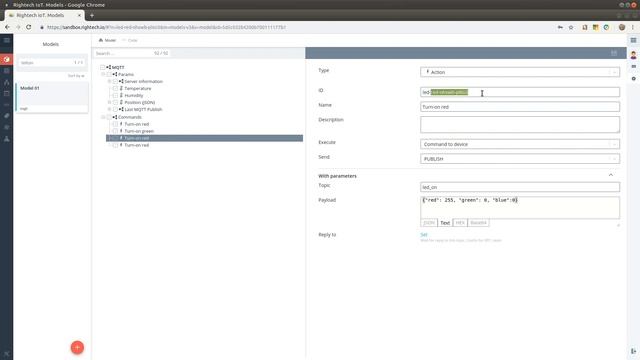
Task: Check the Params node checkbox
Action: click(x=109, y=75)
